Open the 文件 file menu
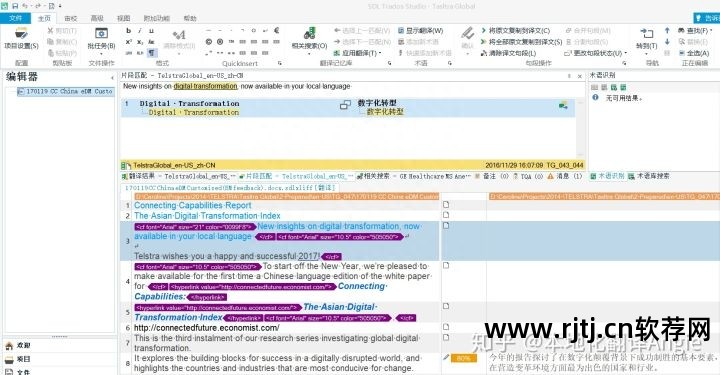This screenshot has width=720, height=375. (x=15, y=18)
